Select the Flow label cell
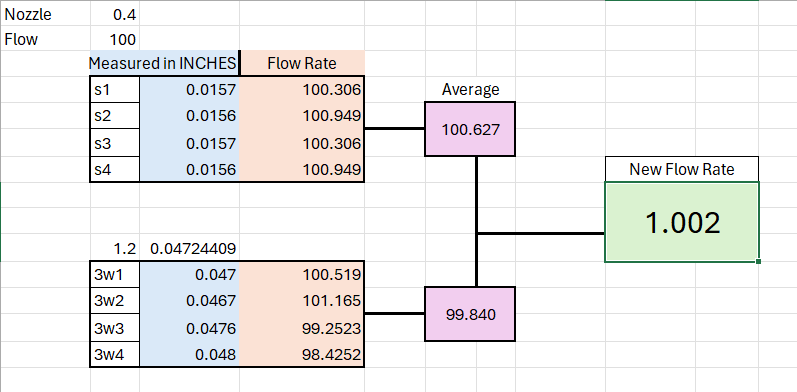Screen dimensions: 797x392 click(46, 39)
